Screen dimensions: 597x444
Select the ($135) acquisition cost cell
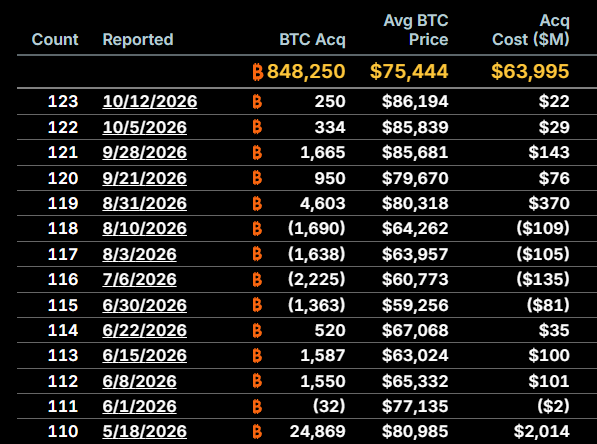(543, 279)
